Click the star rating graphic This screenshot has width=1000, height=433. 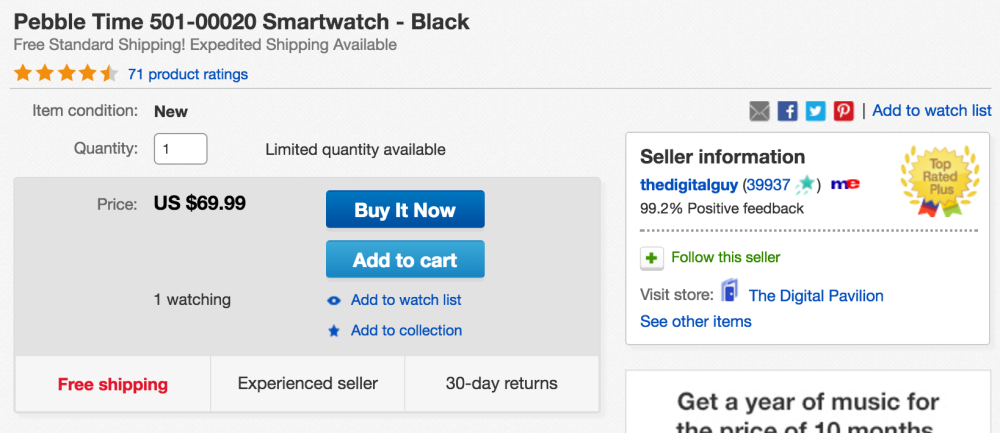[x=66, y=74]
